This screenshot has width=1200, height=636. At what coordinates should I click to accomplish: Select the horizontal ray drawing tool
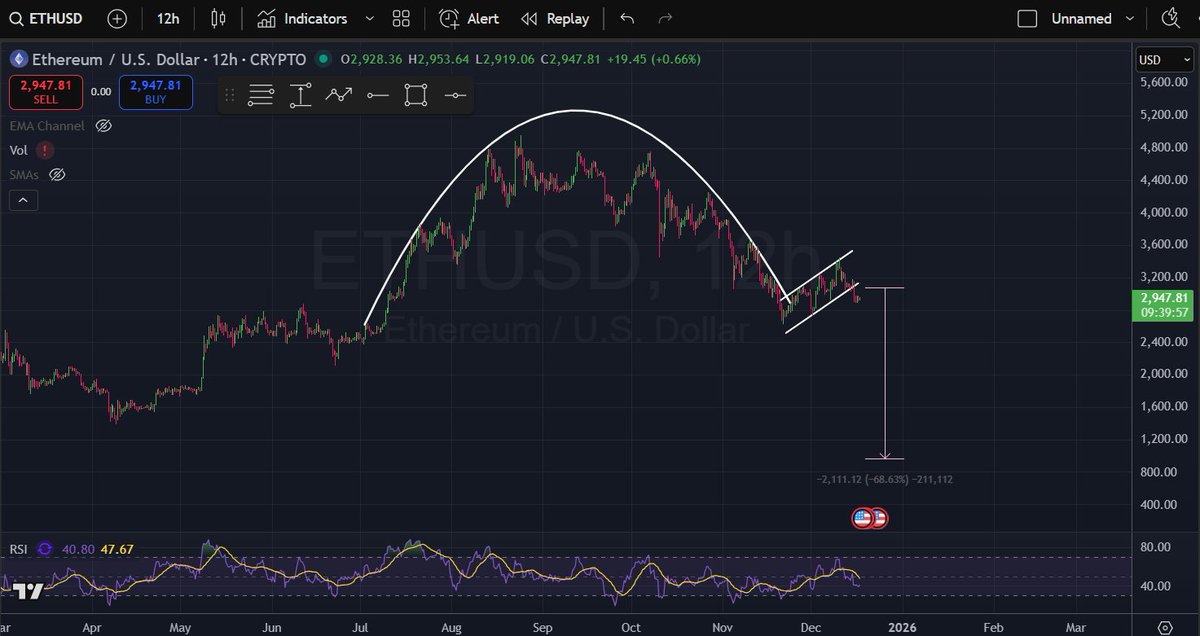click(x=378, y=95)
